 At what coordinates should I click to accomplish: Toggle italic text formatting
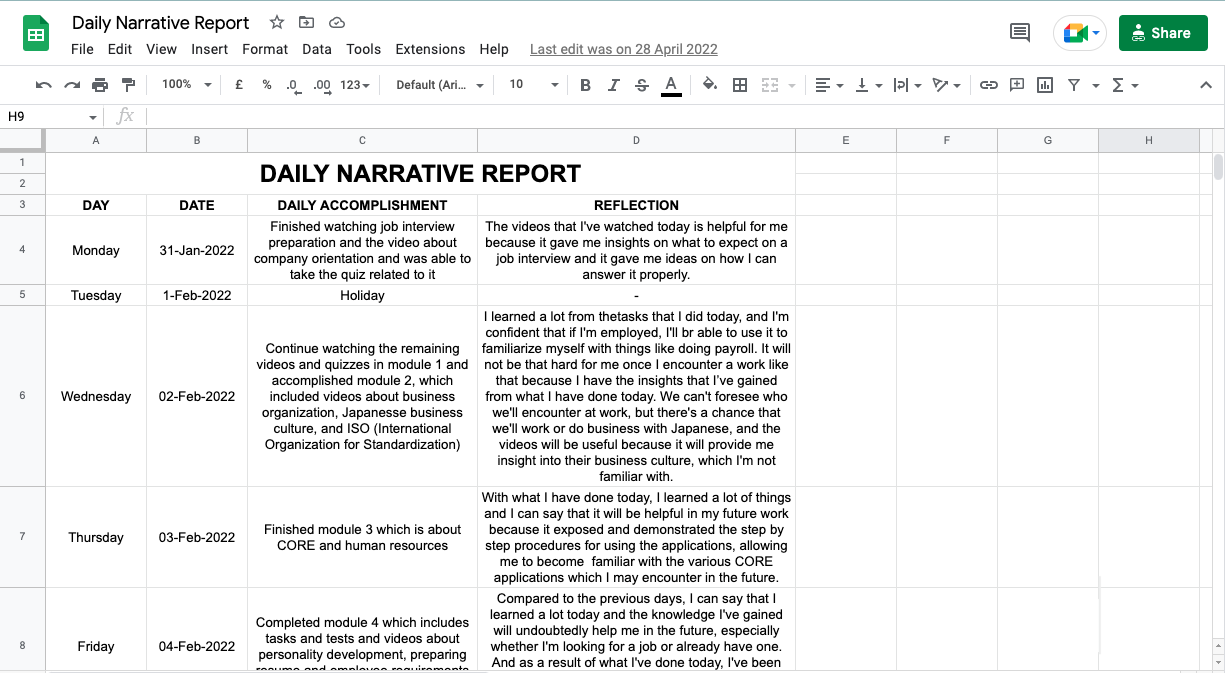614,85
